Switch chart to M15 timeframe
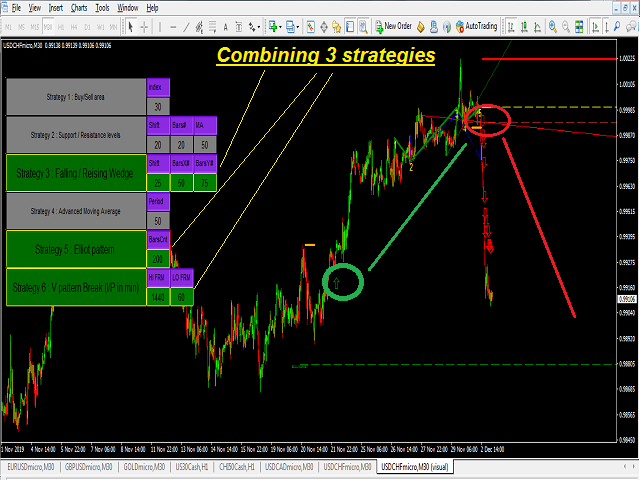 coord(35,27)
